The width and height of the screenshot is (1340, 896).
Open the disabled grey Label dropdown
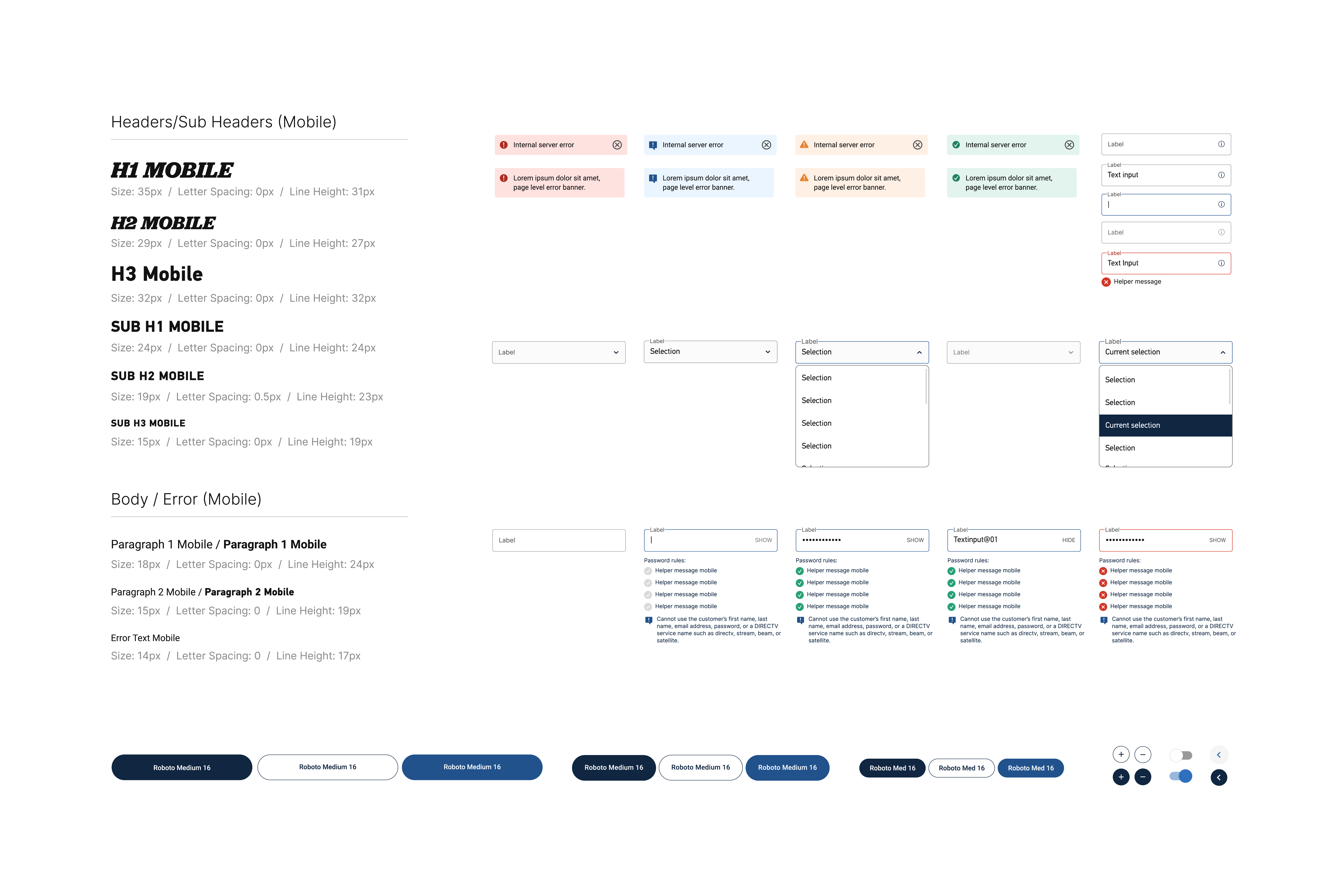click(x=1014, y=353)
